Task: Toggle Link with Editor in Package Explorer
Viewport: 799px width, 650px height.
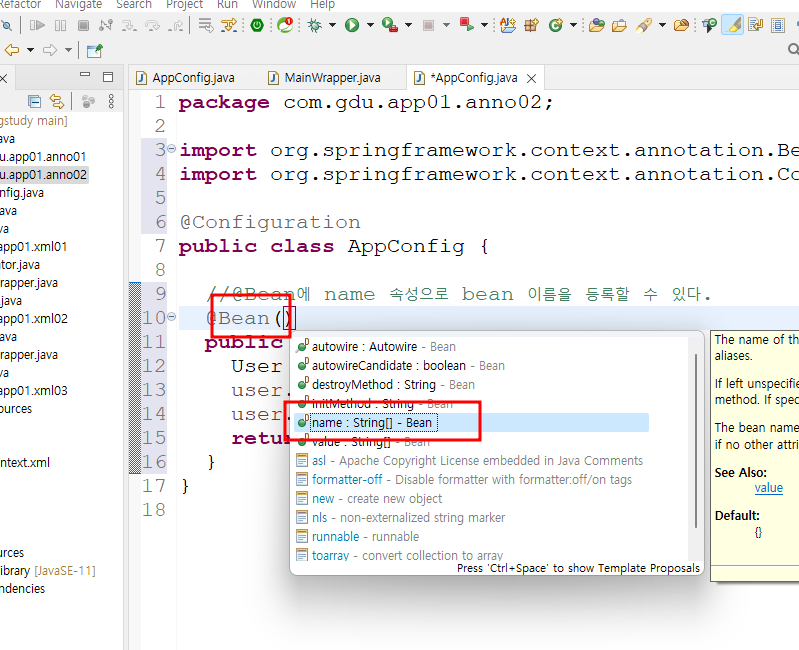Action: pos(57,101)
